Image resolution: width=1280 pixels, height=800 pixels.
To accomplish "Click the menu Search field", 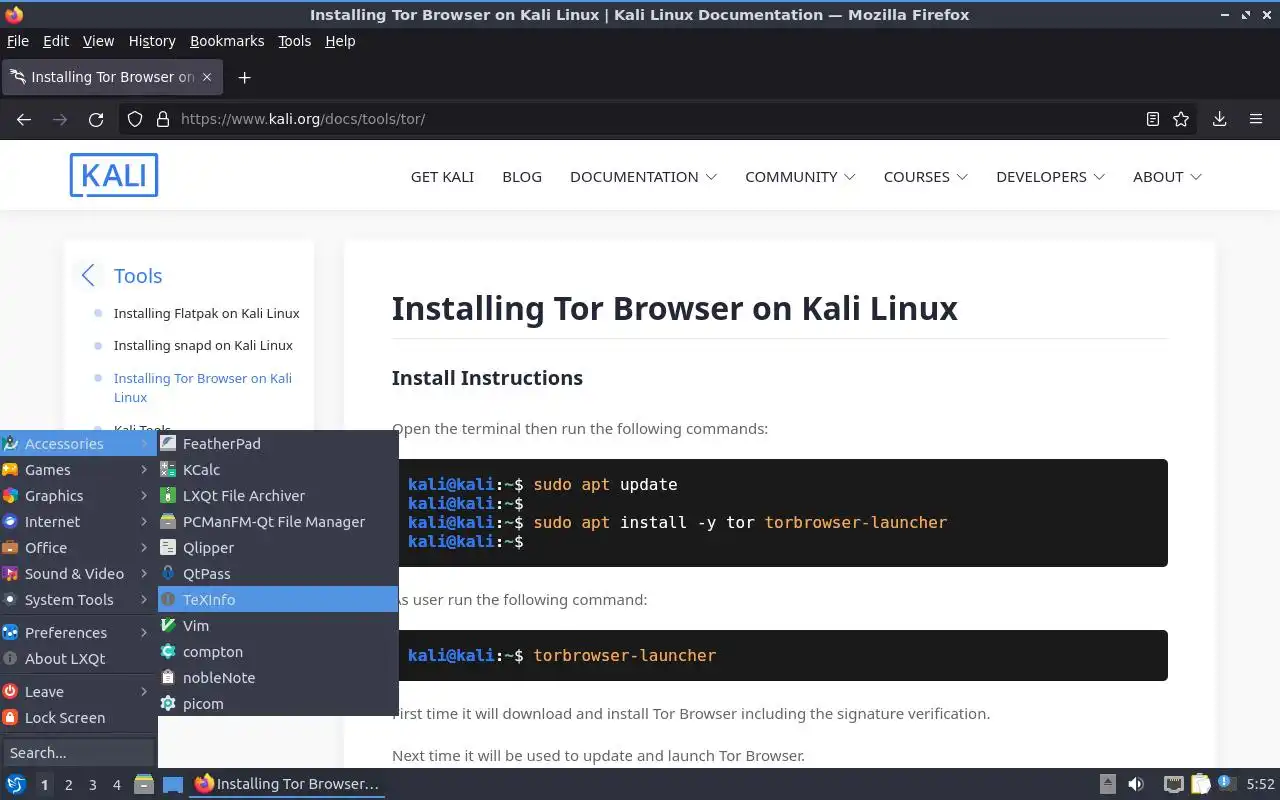I will point(78,753).
